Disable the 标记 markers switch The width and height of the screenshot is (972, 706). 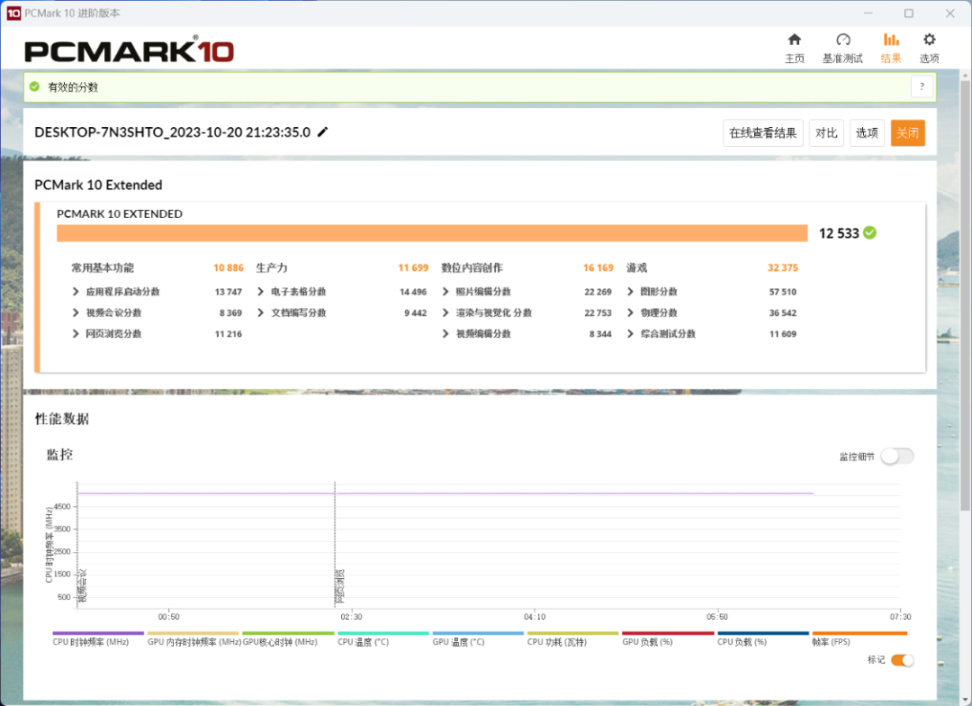coord(903,660)
